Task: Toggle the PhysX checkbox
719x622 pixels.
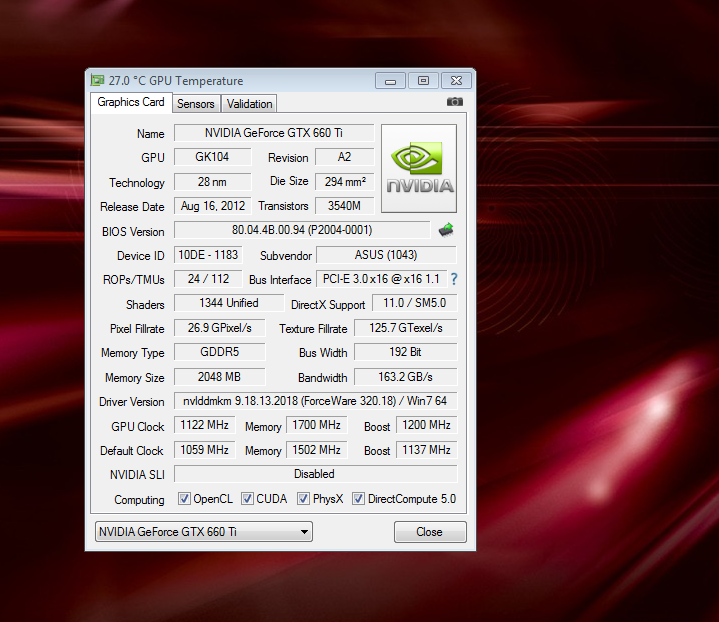Action: [303, 499]
